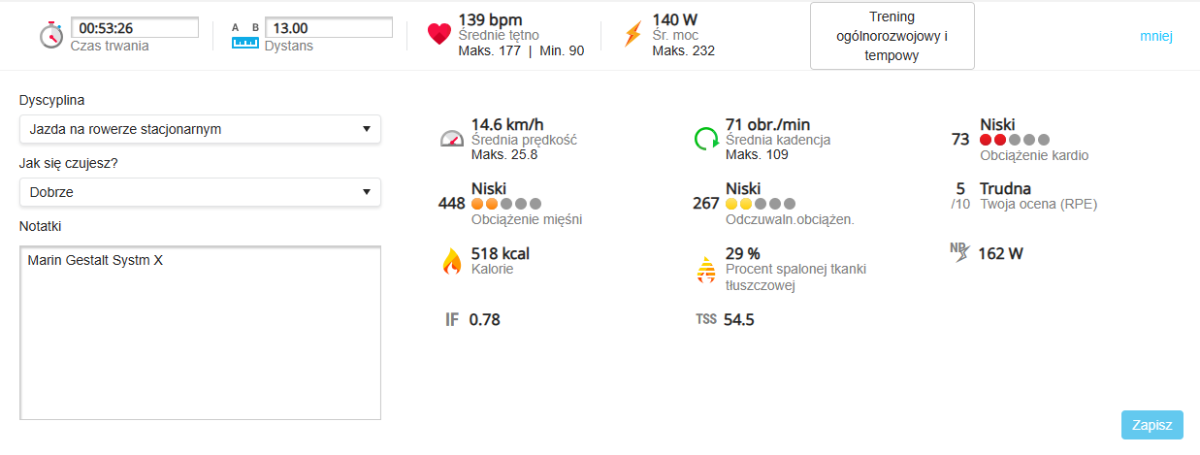Click the red heart rate icon

point(439,35)
